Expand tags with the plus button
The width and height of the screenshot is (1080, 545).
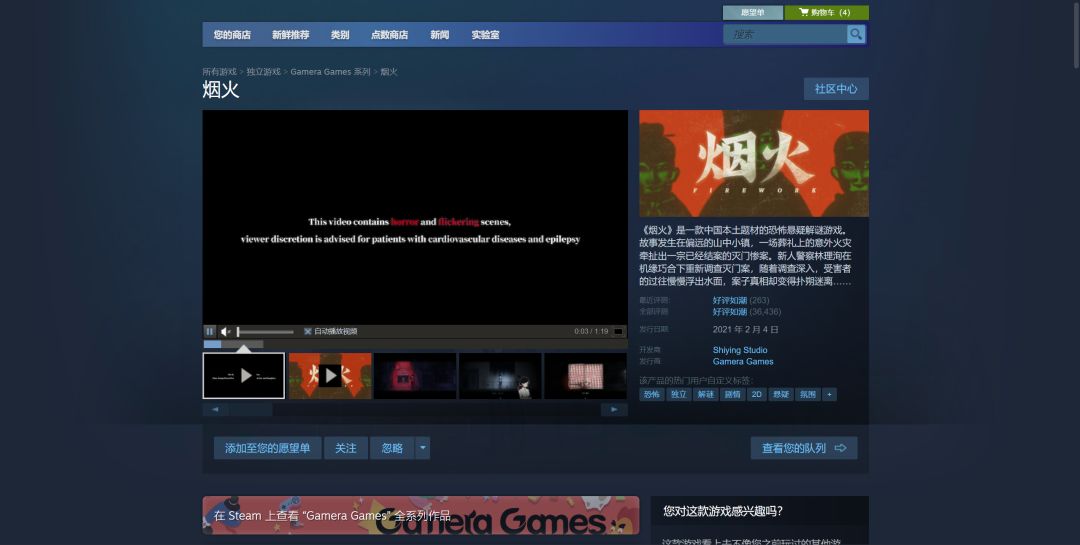coord(829,394)
